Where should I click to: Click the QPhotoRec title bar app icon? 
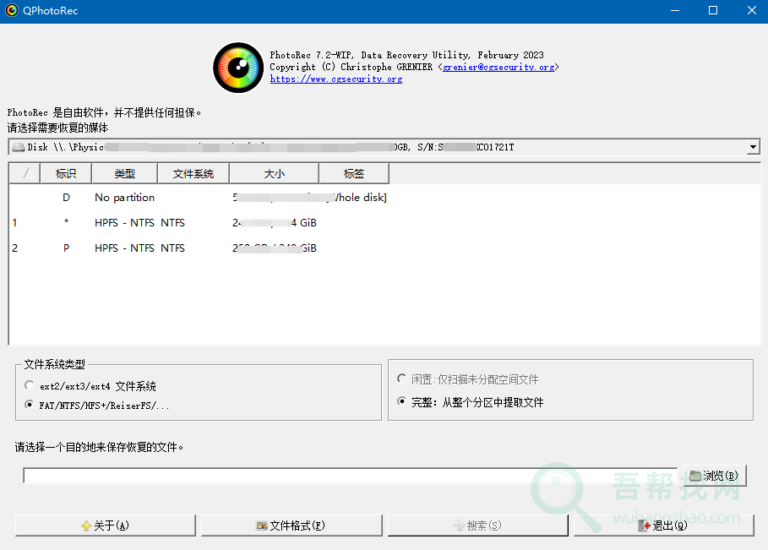[x=11, y=11]
